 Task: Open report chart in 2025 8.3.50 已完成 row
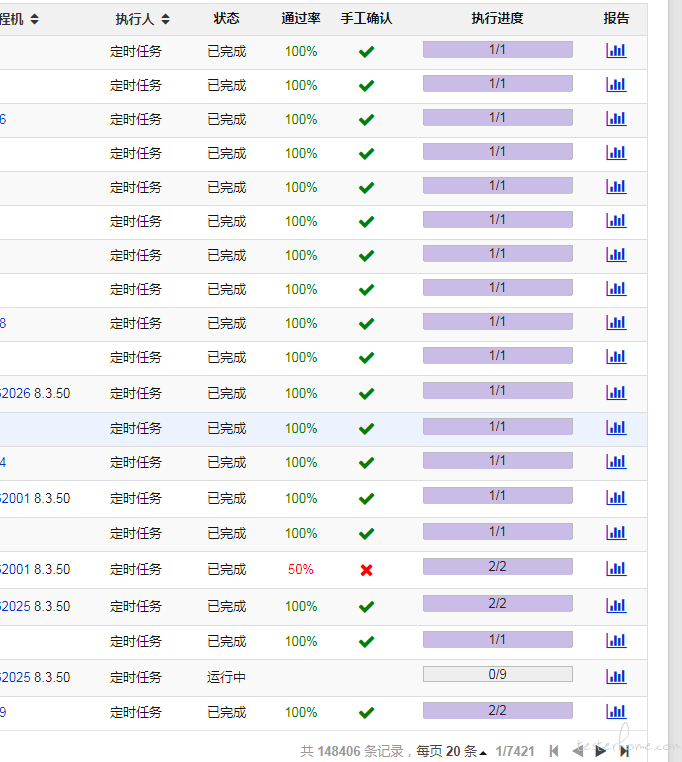(616, 606)
